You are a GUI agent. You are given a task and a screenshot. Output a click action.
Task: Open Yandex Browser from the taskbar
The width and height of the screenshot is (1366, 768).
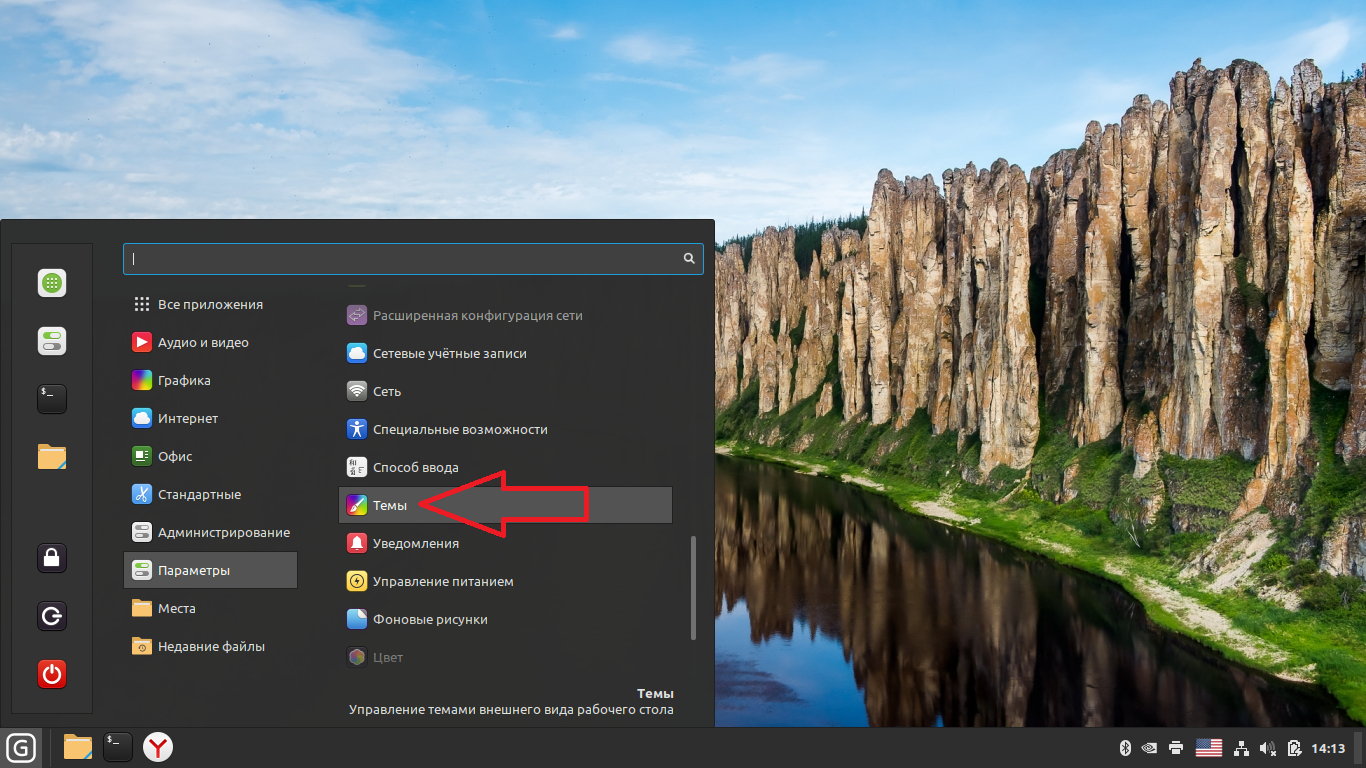click(157, 747)
